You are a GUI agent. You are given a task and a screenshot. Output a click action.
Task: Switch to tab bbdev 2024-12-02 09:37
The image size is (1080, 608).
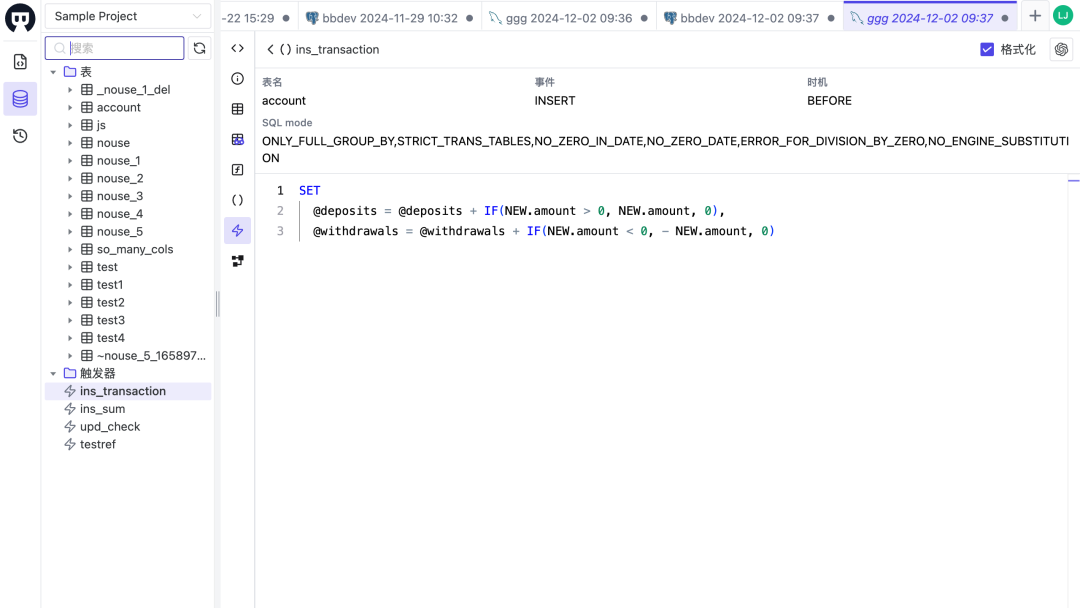coord(749,18)
